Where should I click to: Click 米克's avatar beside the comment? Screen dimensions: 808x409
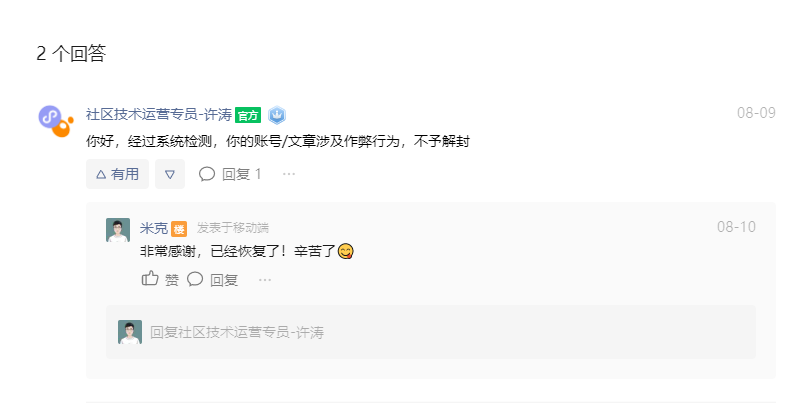coord(118,230)
